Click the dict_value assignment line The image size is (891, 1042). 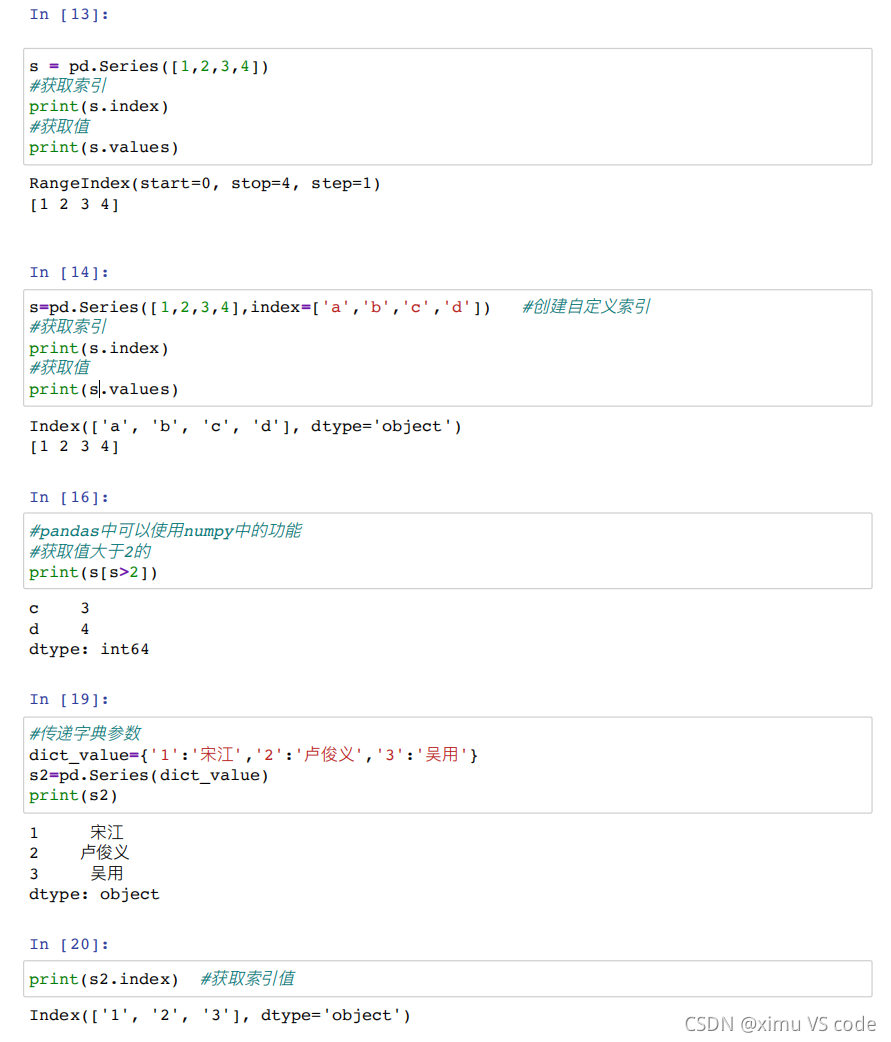tap(253, 755)
